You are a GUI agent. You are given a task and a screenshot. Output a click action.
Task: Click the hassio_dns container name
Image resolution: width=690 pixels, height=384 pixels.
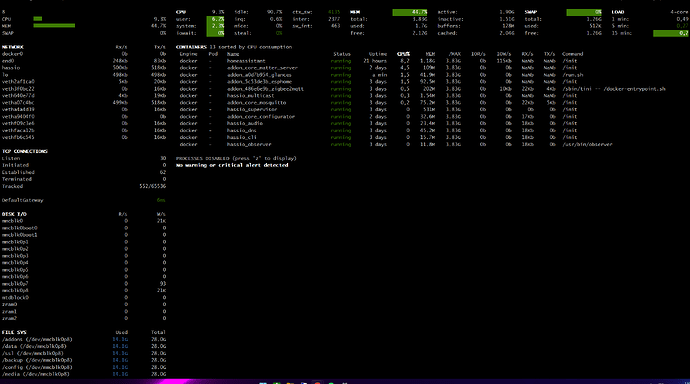coord(242,131)
